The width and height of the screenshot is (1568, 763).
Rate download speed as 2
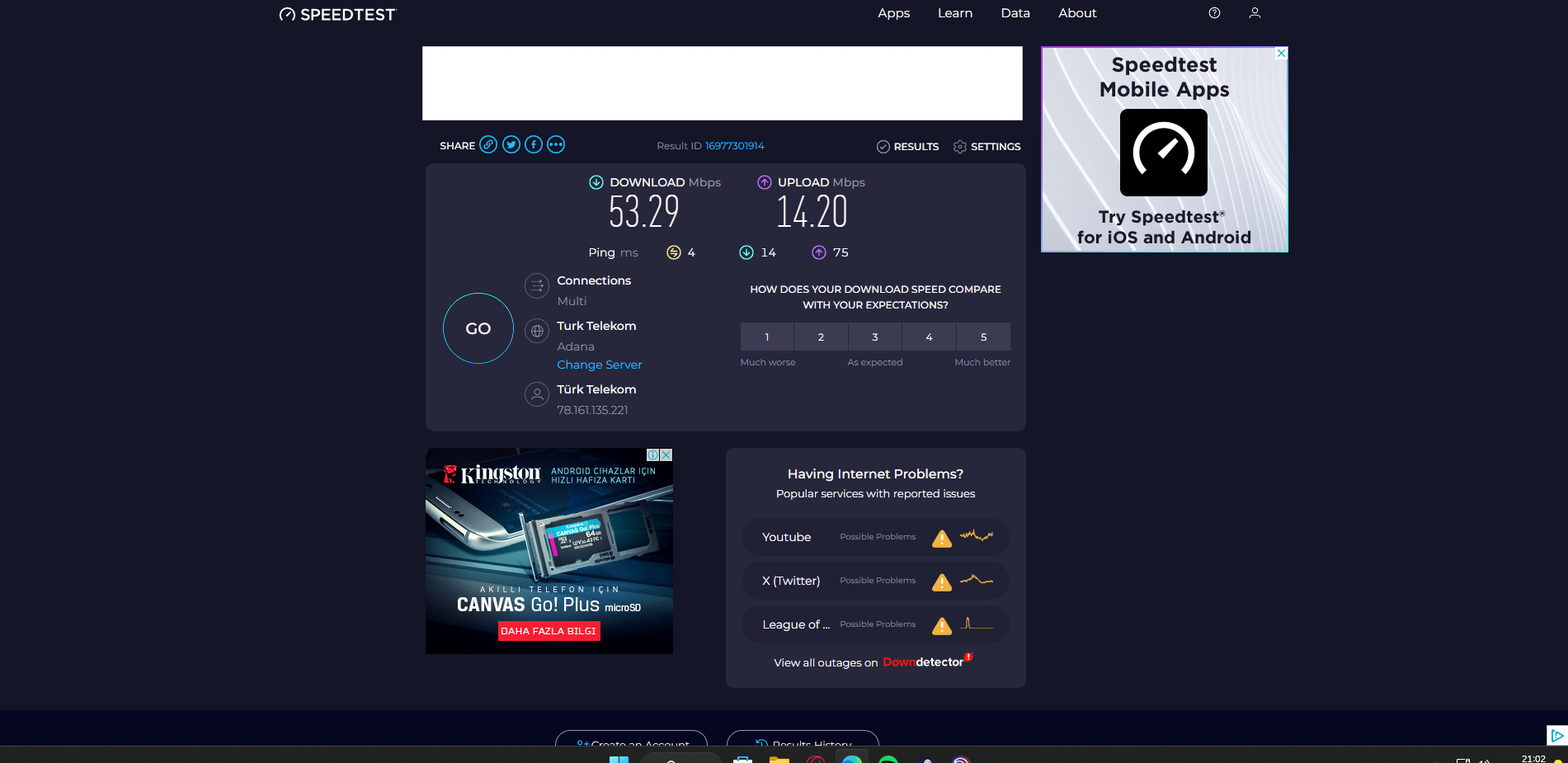(821, 337)
